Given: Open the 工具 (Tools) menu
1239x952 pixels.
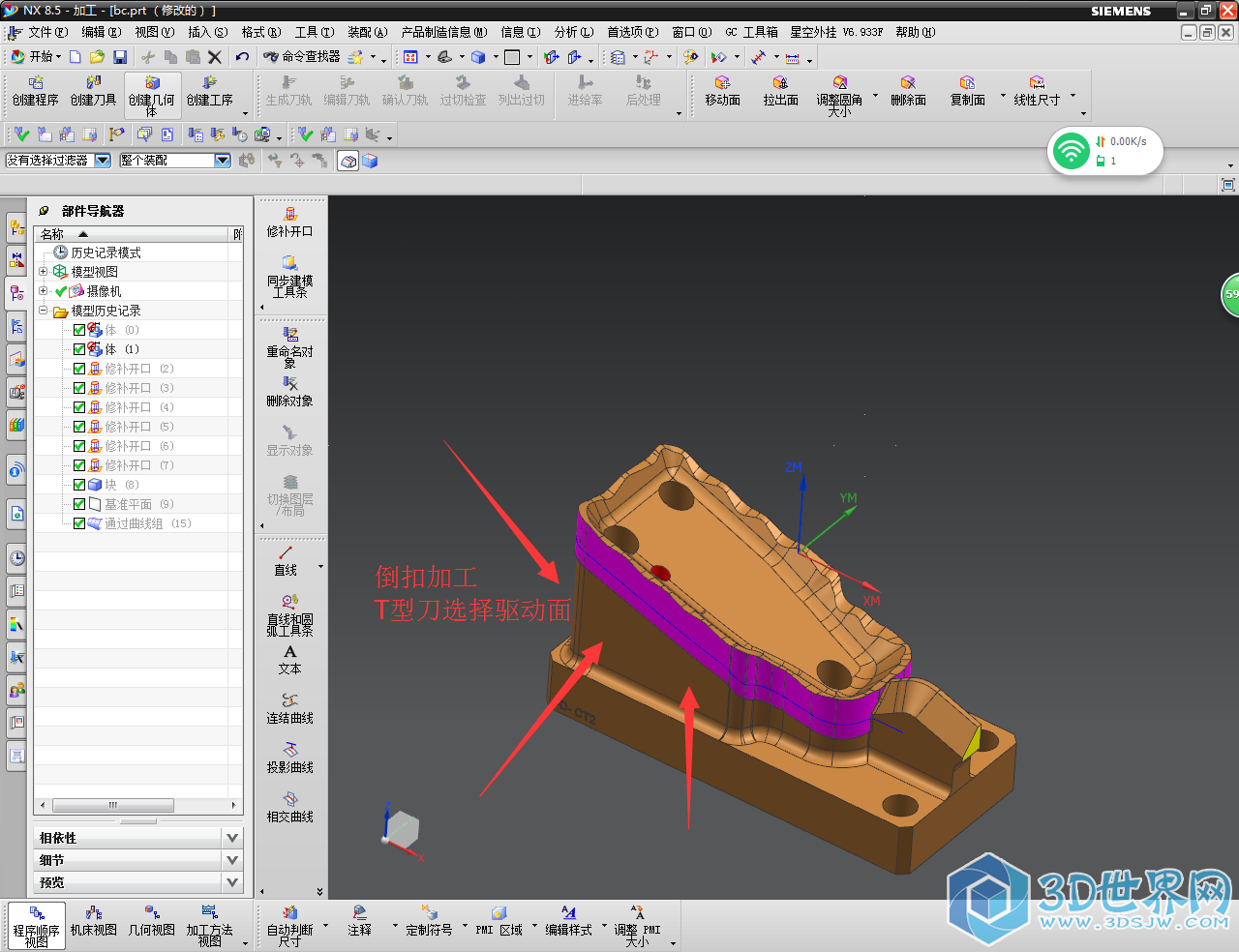Looking at the screenshot, I should (x=314, y=32).
